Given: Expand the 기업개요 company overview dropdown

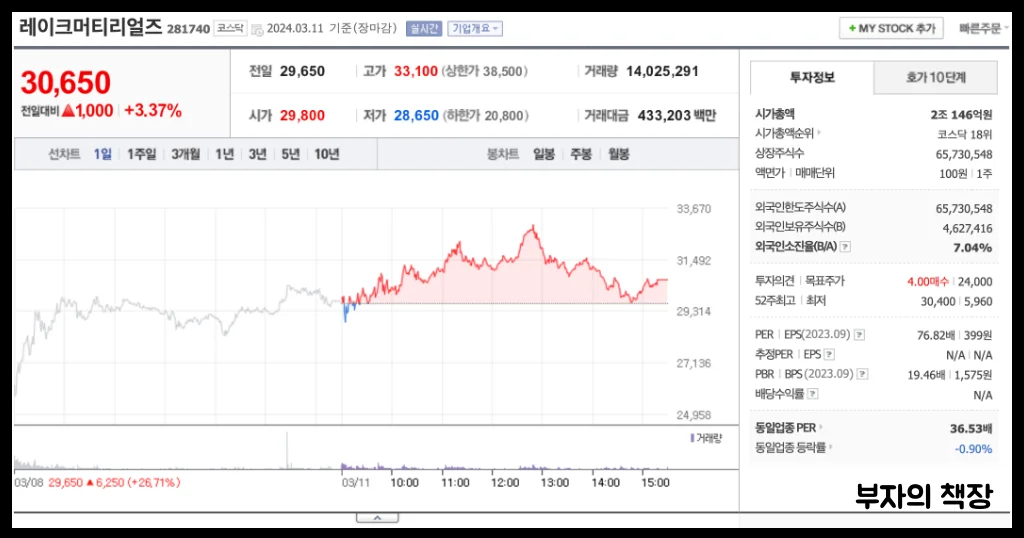Looking at the screenshot, I should [x=475, y=29].
